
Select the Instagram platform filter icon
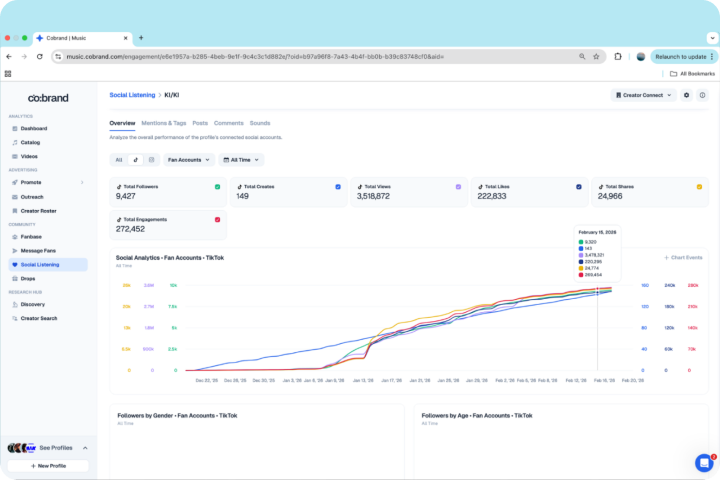pyautogui.click(x=152, y=160)
